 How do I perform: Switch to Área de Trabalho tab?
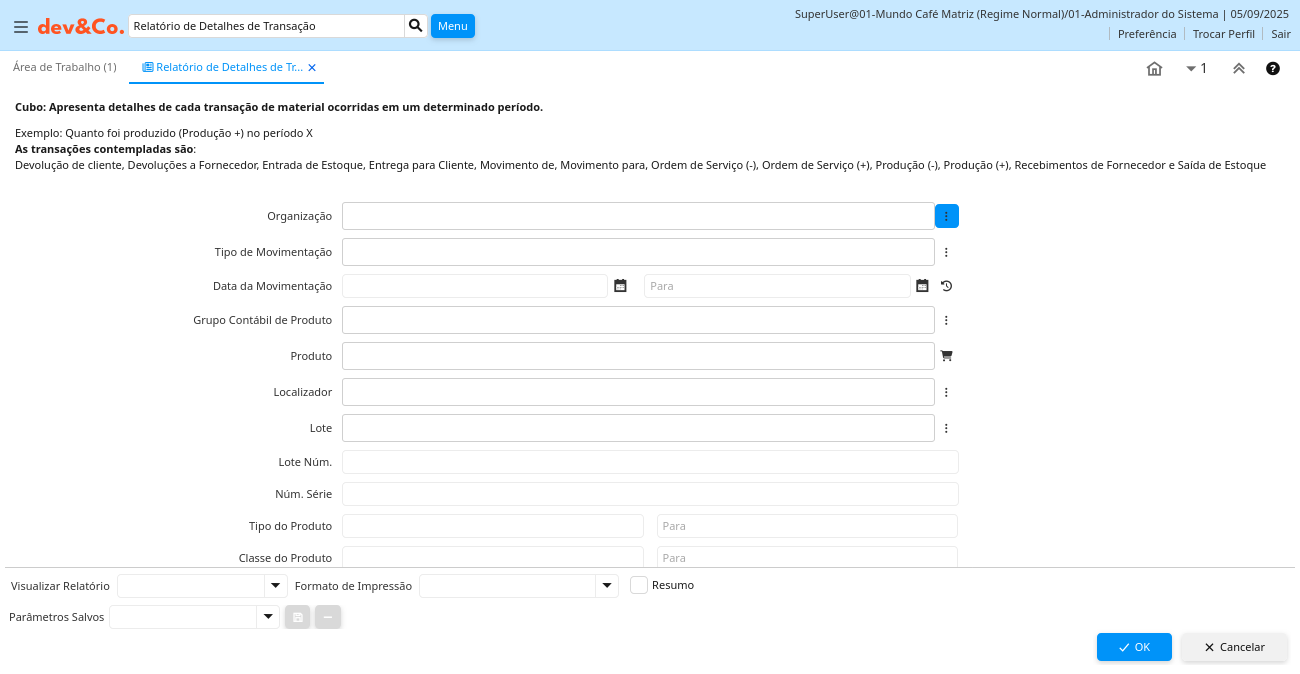coord(65,67)
